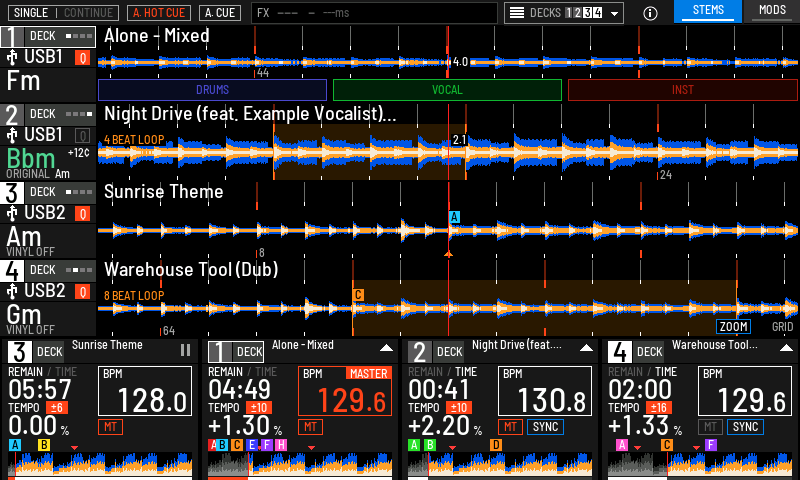
Task: Change ±10 tempo range on Night Drive deck
Action: pos(459,408)
